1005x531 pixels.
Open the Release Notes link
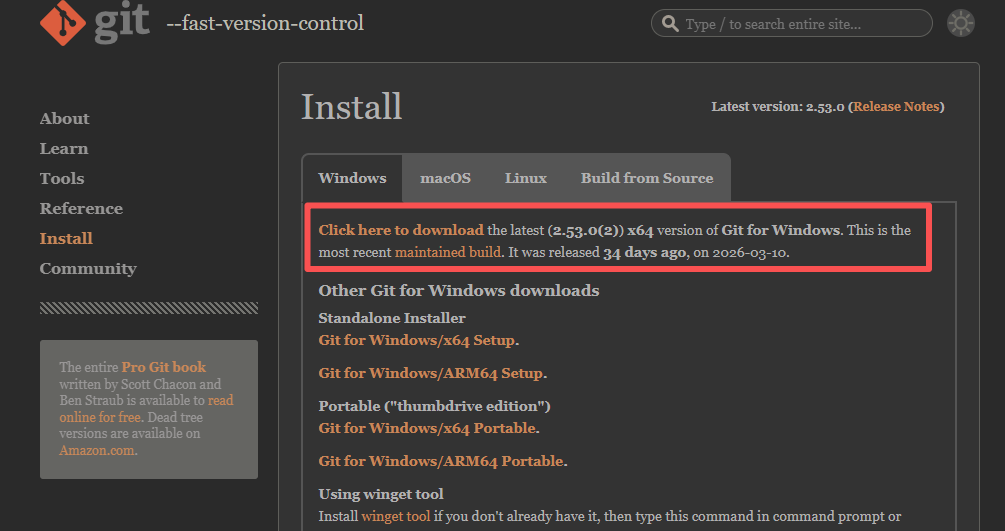pos(896,106)
